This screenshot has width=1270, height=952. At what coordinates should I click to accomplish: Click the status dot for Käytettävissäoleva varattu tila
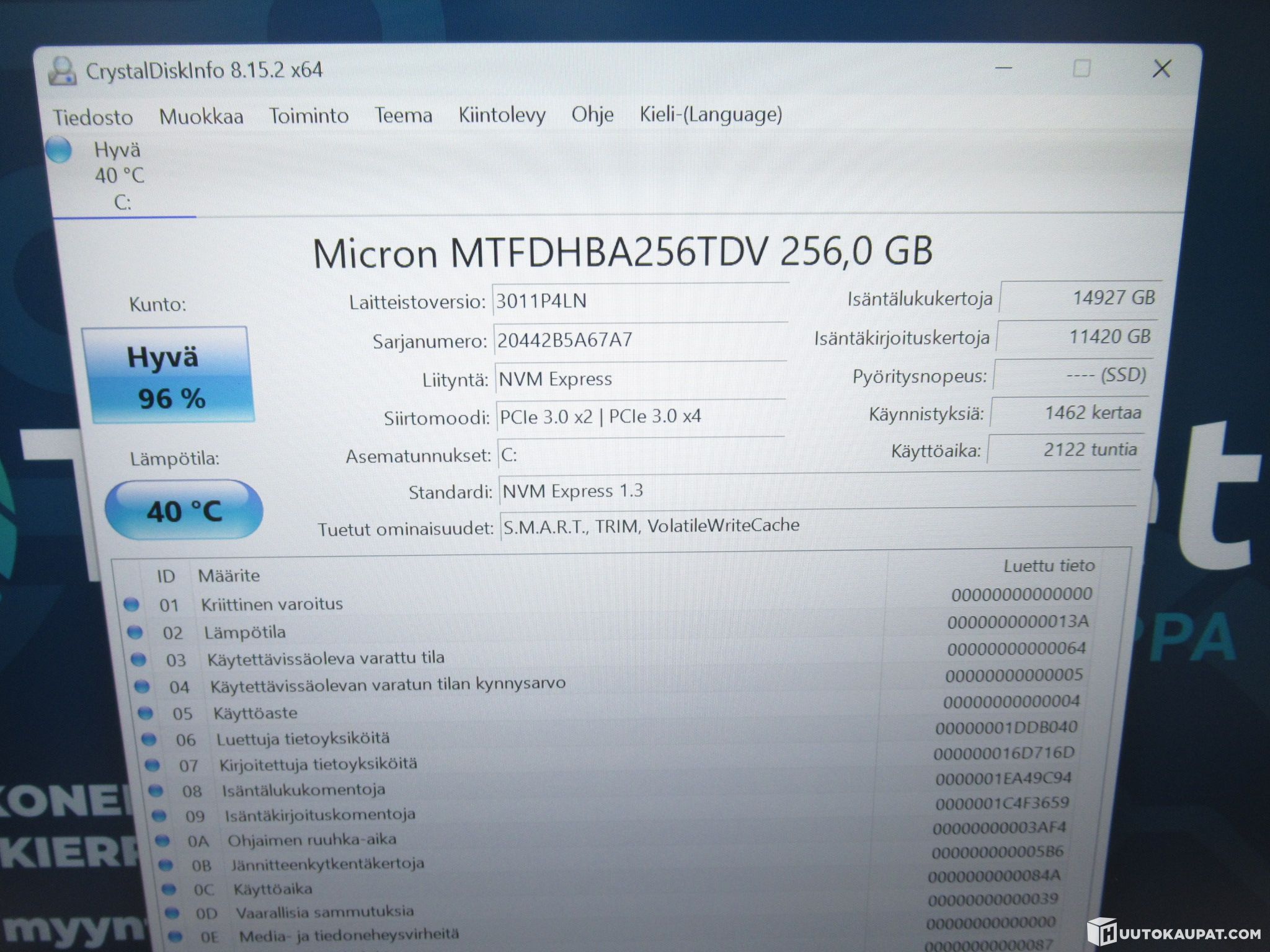click(138, 659)
